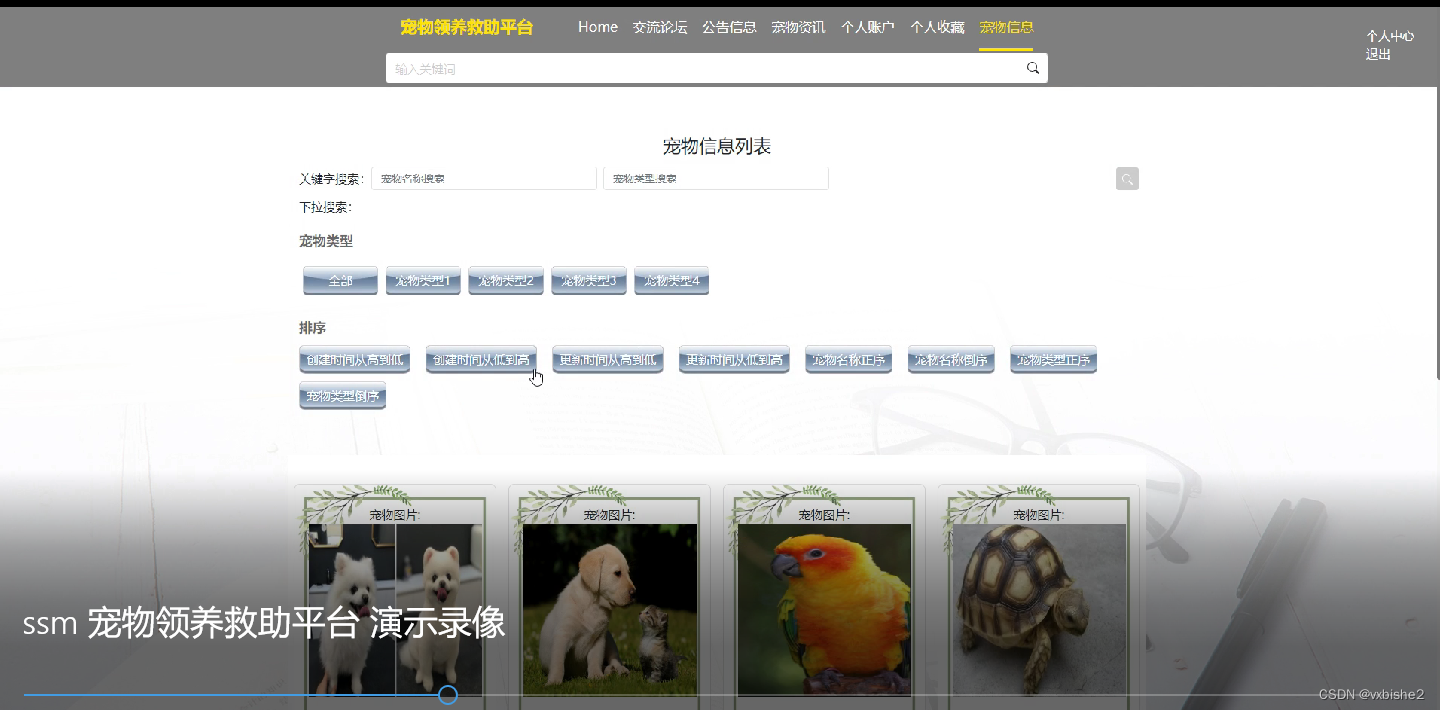1440x710 pixels.
Task: Filter by 宠物类型3
Action: pyautogui.click(x=589, y=281)
